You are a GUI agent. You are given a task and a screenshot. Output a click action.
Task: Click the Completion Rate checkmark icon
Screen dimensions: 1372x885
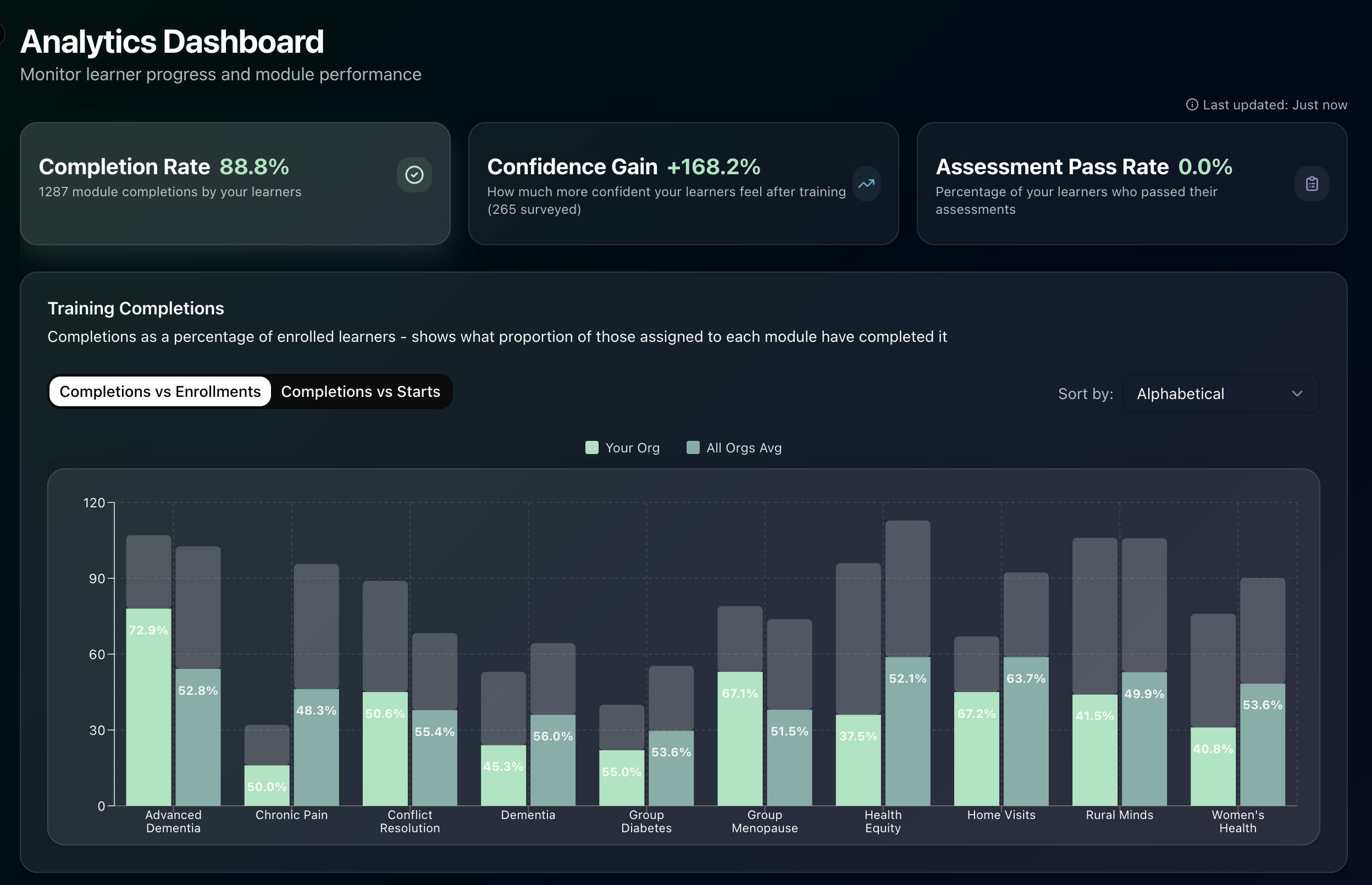414,175
